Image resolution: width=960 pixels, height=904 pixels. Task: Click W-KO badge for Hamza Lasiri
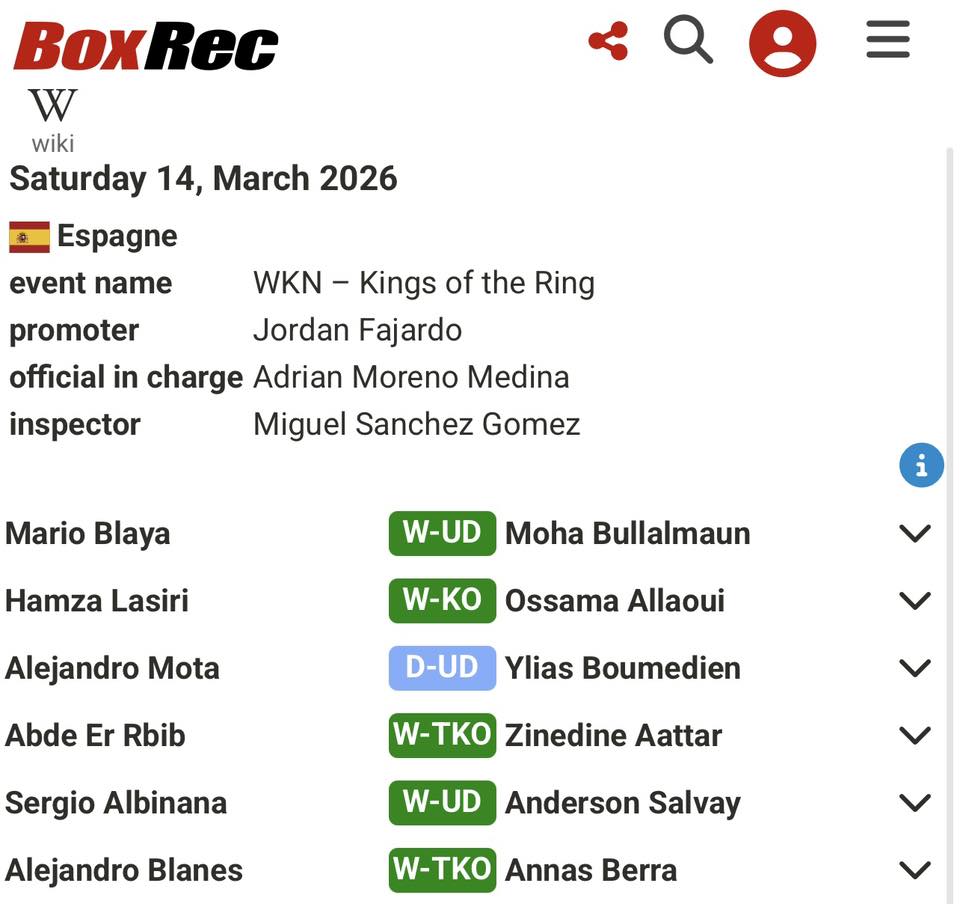(x=442, y=600)
